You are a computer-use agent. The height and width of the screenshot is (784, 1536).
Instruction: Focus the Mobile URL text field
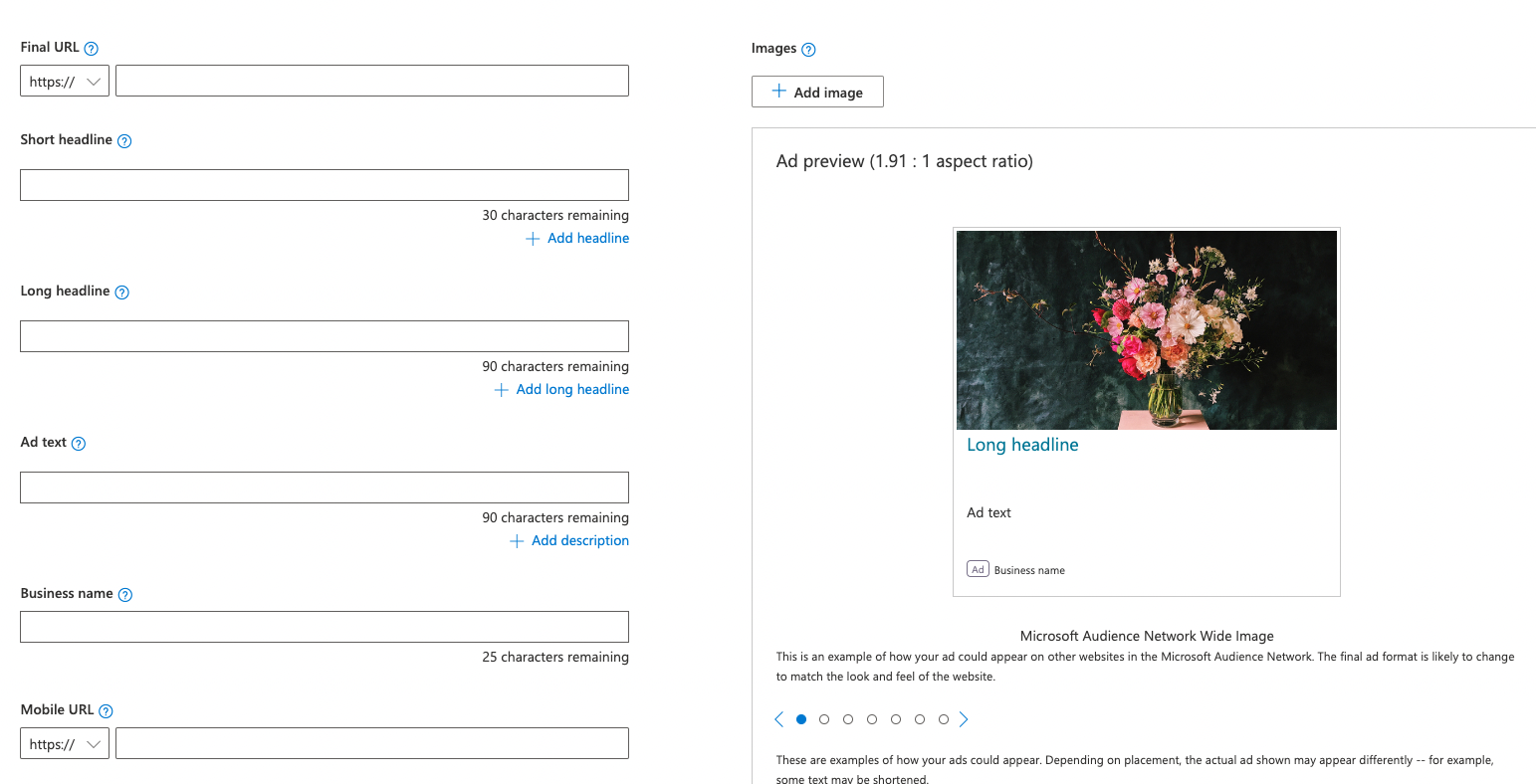[372, 743]
